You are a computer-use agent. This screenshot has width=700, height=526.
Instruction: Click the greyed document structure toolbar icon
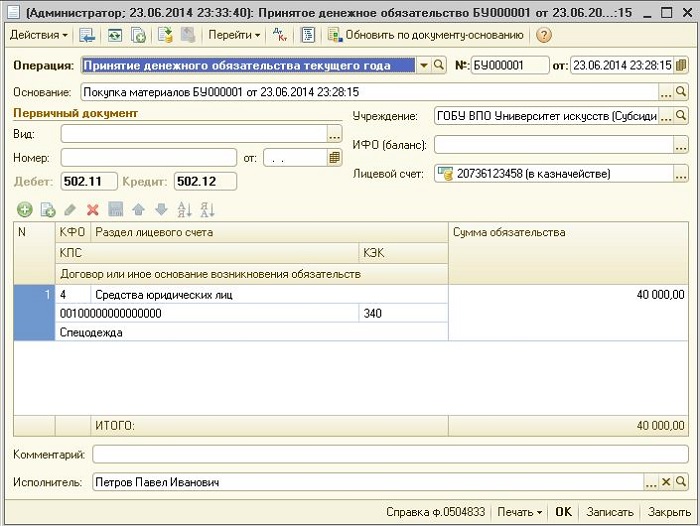pos(188,35)
